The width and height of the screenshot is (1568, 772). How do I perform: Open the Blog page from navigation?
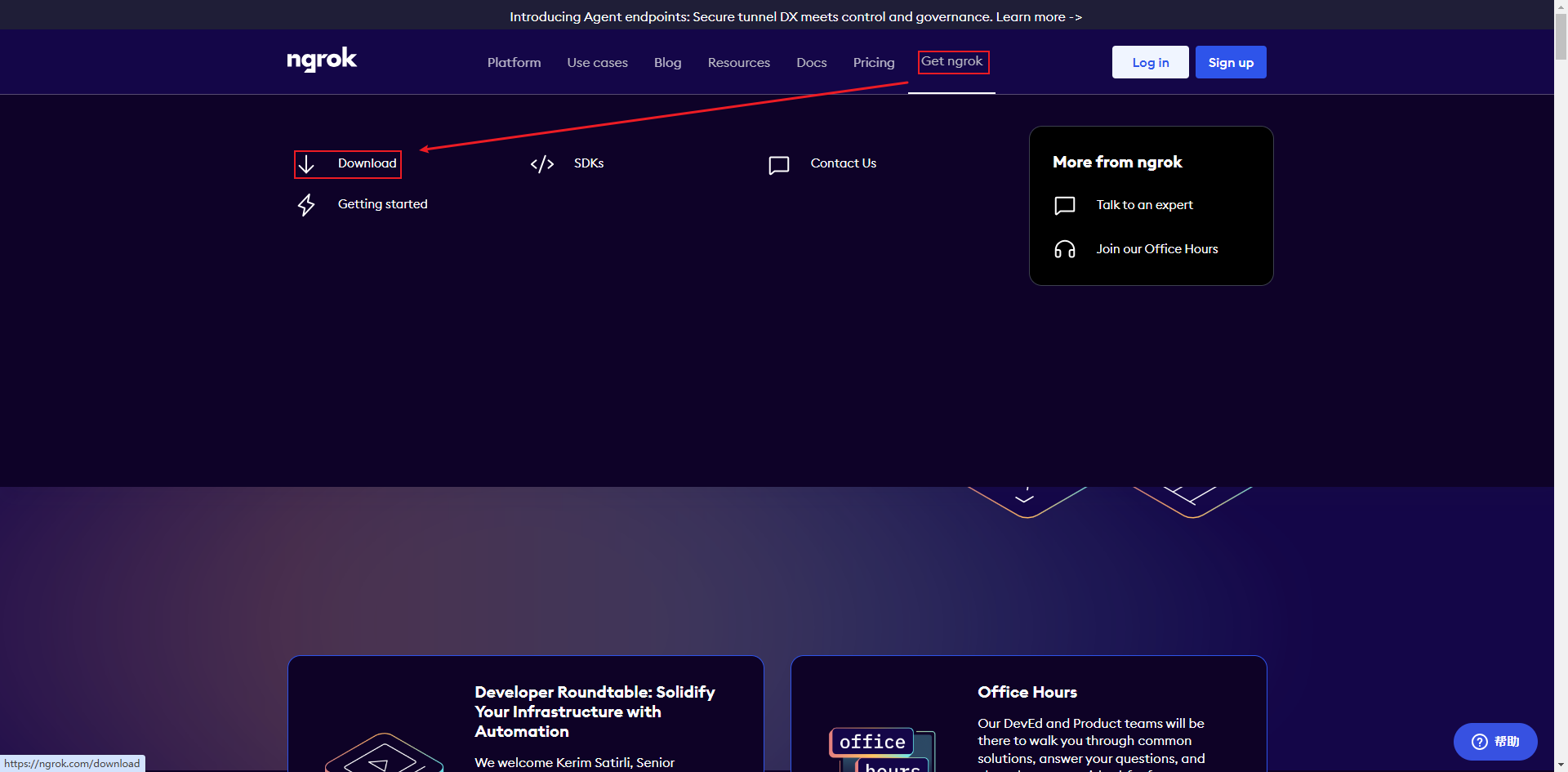coord(667,63)
